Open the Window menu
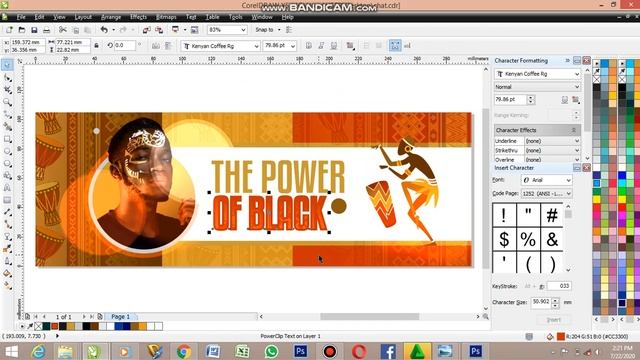Viewport: 640px width, 360px height. pos(262,17)
